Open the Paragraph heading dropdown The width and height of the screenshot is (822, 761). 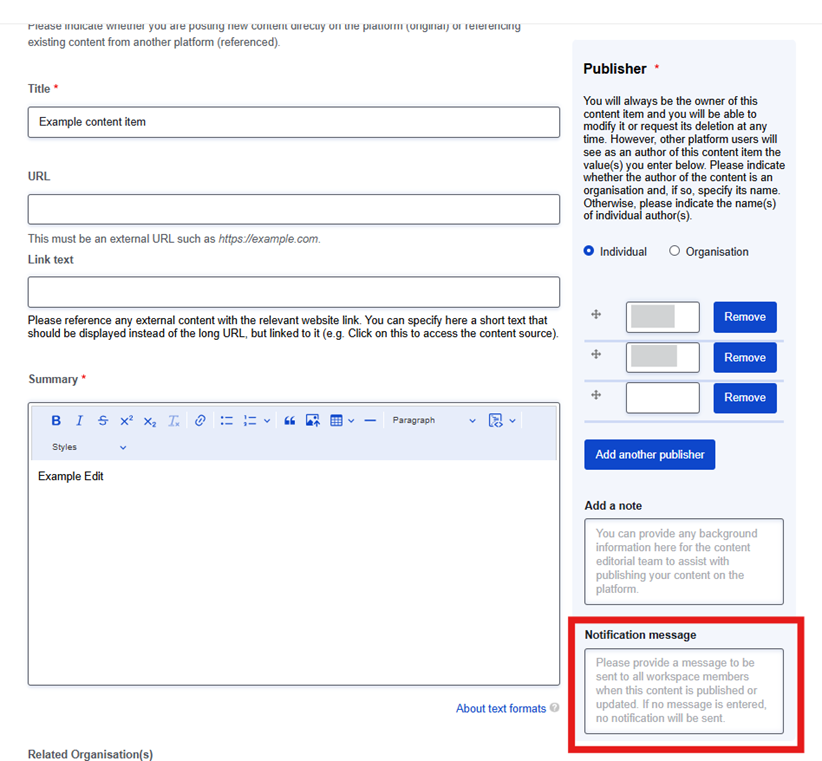(434, 421)
